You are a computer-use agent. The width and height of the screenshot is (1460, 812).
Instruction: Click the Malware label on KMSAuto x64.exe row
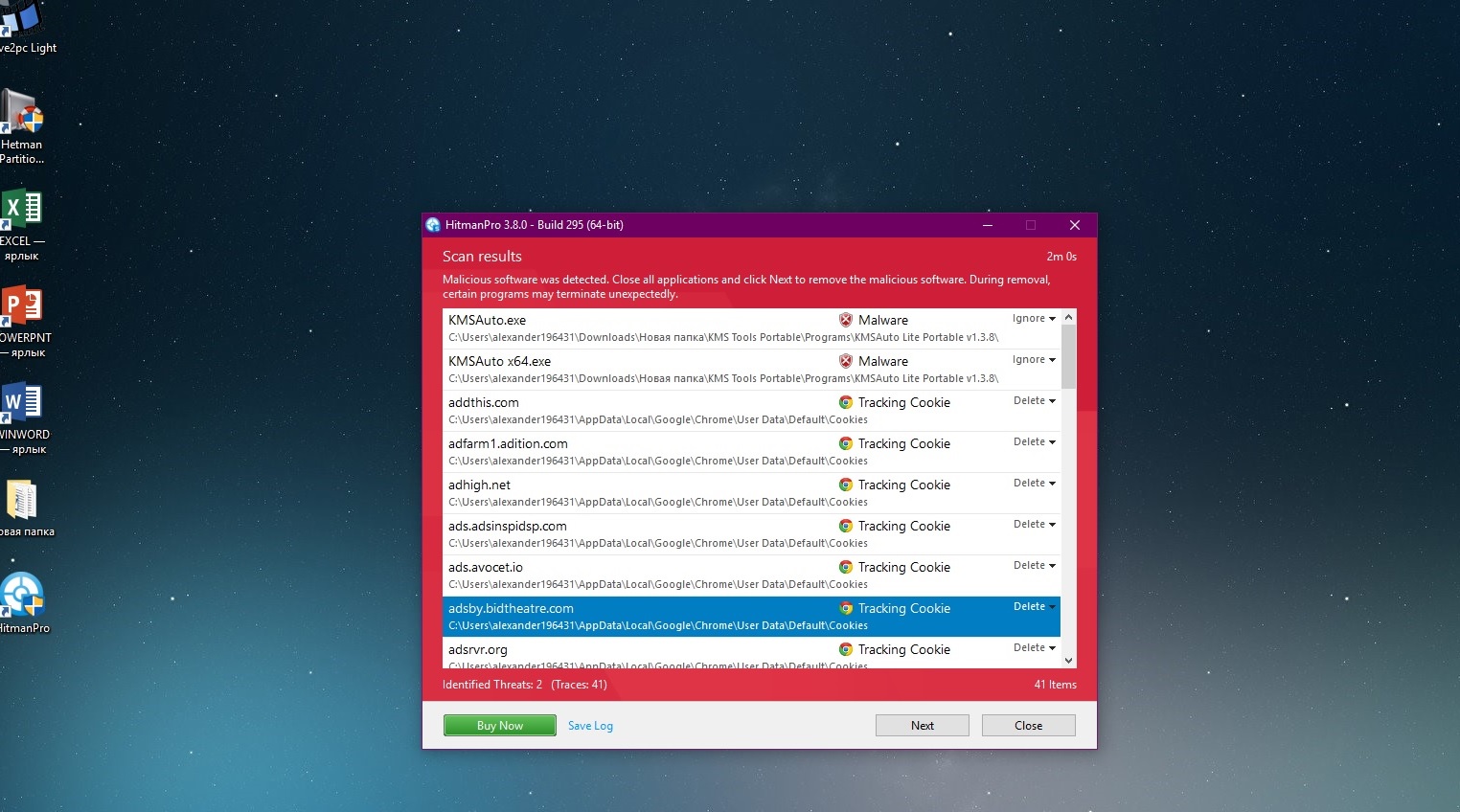tap(883, 362)
